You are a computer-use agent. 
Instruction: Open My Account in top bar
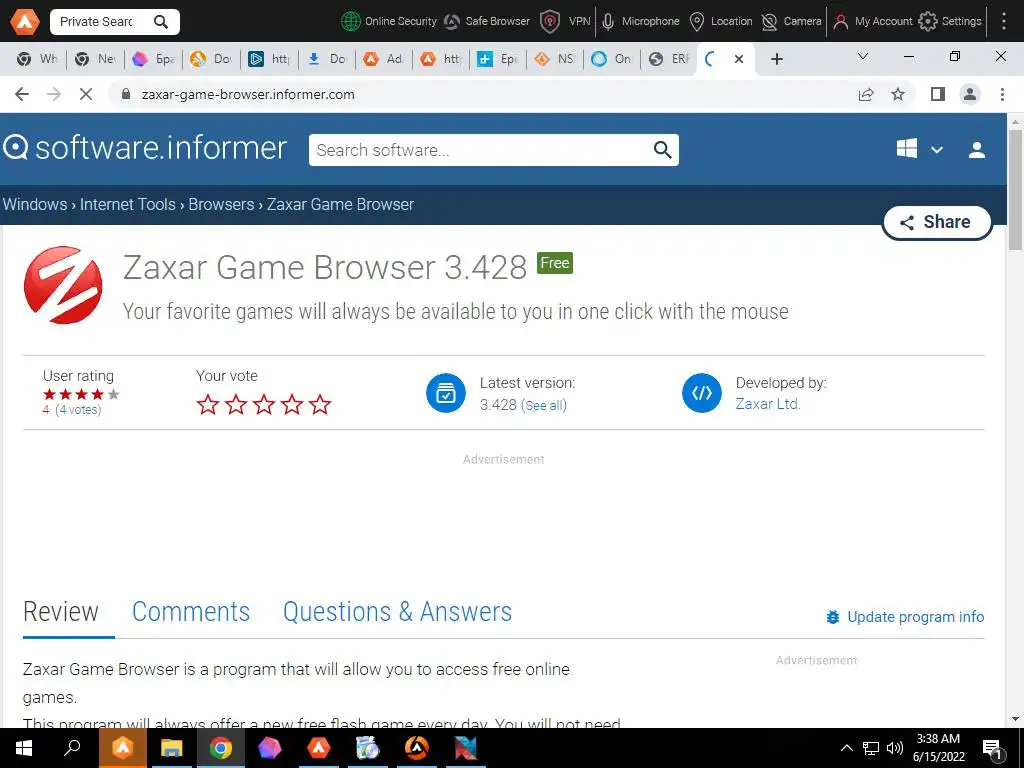(873, 22)
